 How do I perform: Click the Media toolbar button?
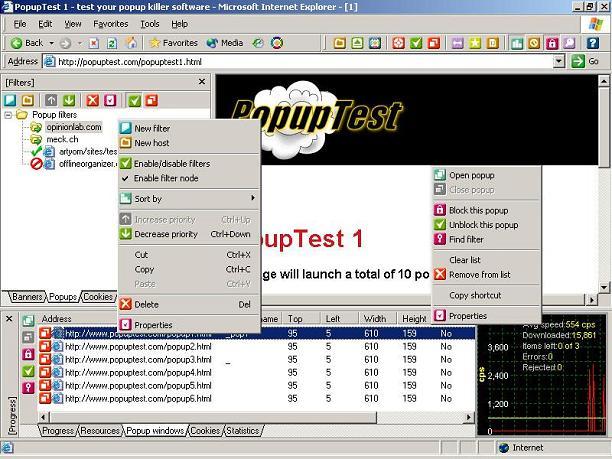tap(225, 43)
